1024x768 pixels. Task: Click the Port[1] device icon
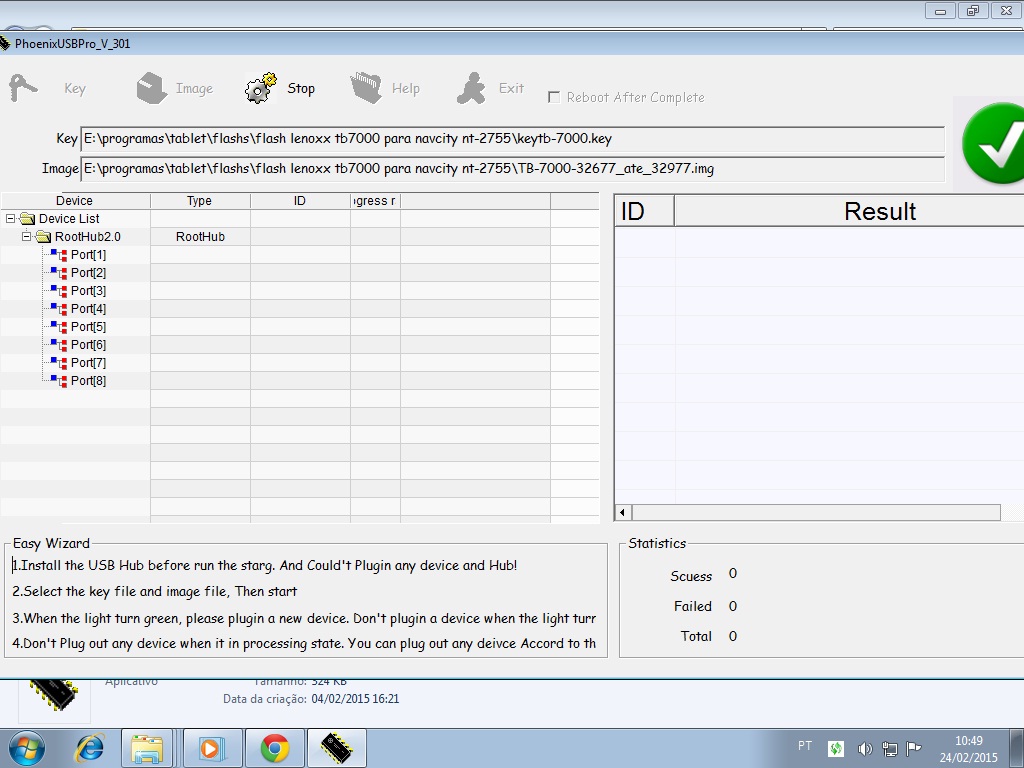(59, 255)
